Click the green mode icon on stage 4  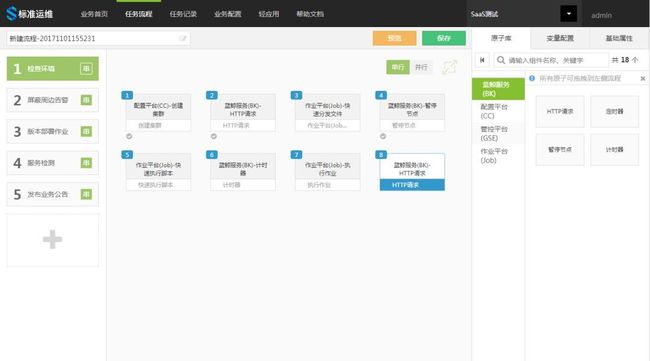tap(86, 163)
